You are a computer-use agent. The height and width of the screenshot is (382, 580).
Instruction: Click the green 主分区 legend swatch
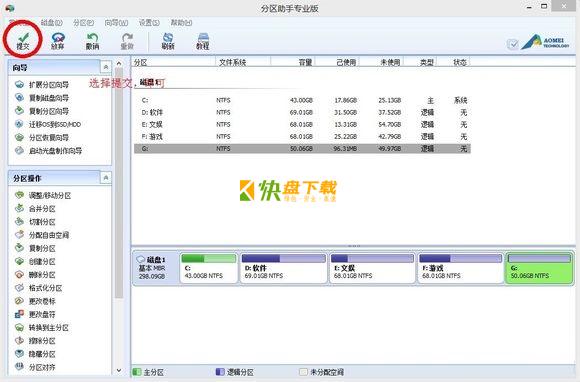(137, 372)
